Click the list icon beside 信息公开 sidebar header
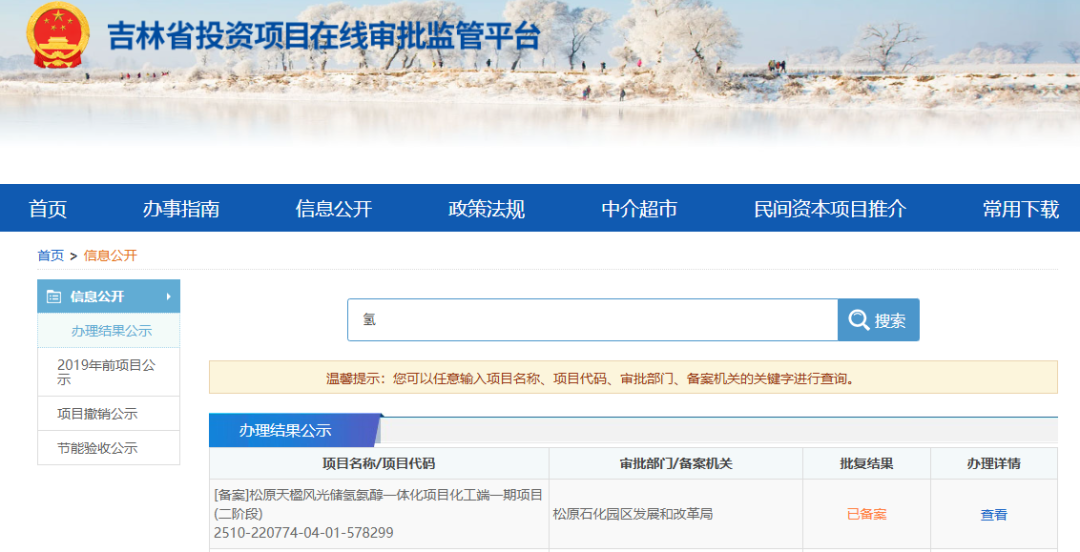This screenshot has height=552, width=1080. (54, 297)
